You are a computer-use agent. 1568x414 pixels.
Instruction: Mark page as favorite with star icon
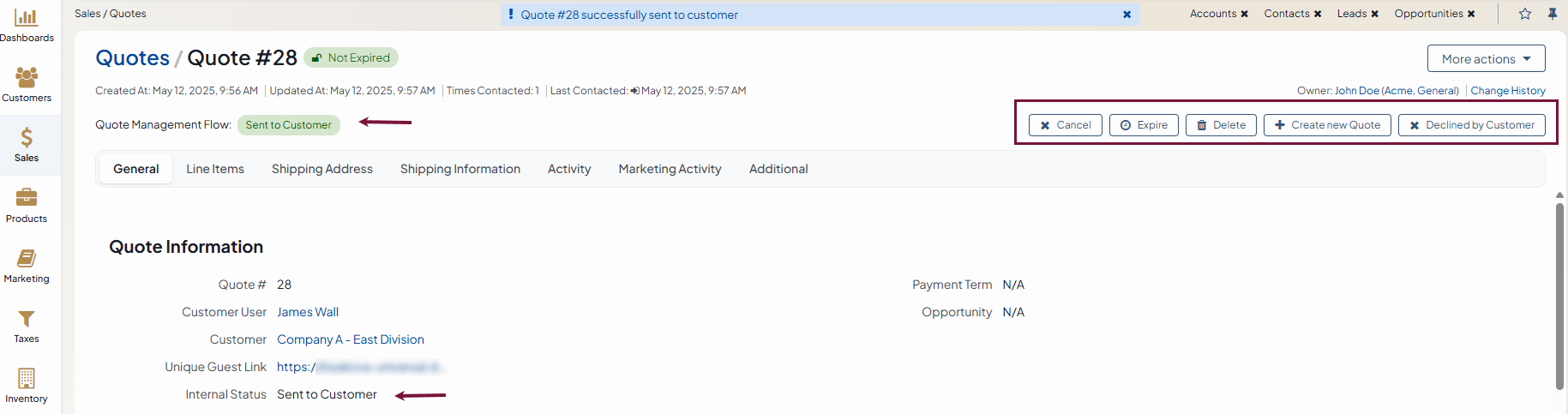pos(1525,14)
